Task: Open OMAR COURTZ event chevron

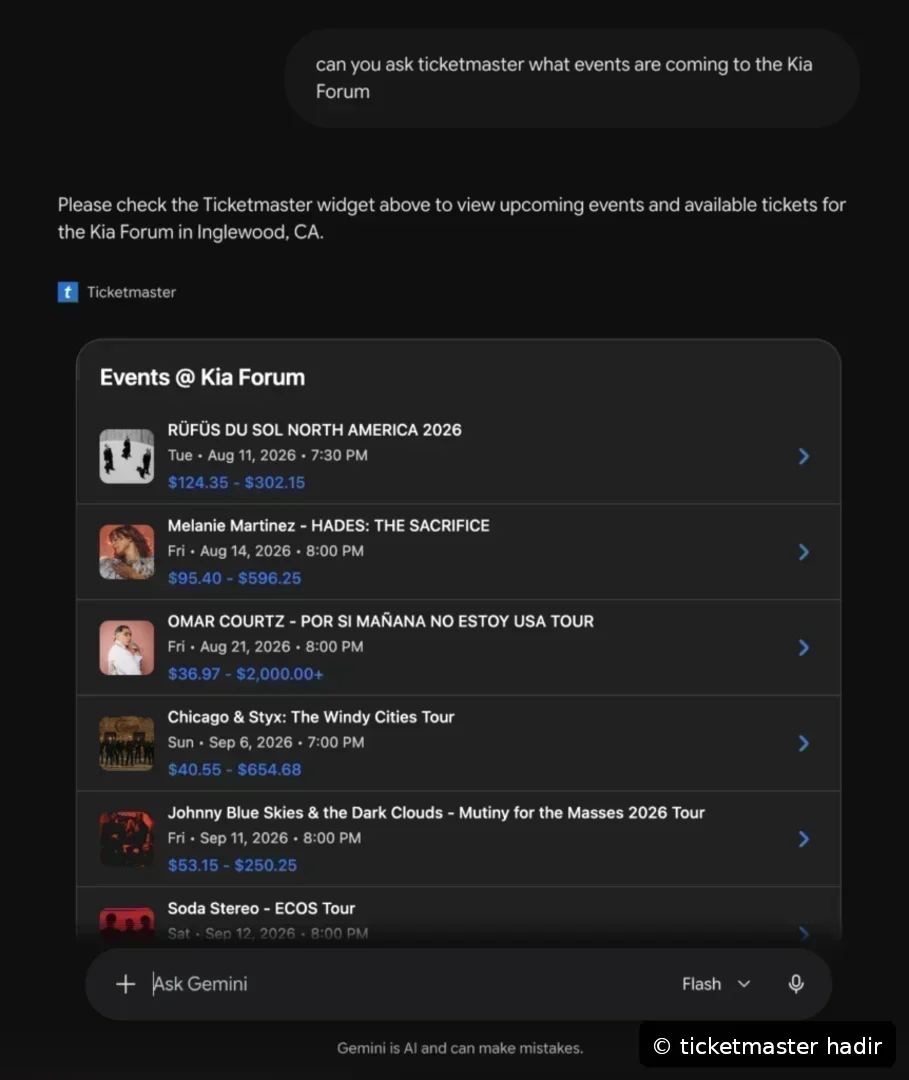Action: [804, 647]
